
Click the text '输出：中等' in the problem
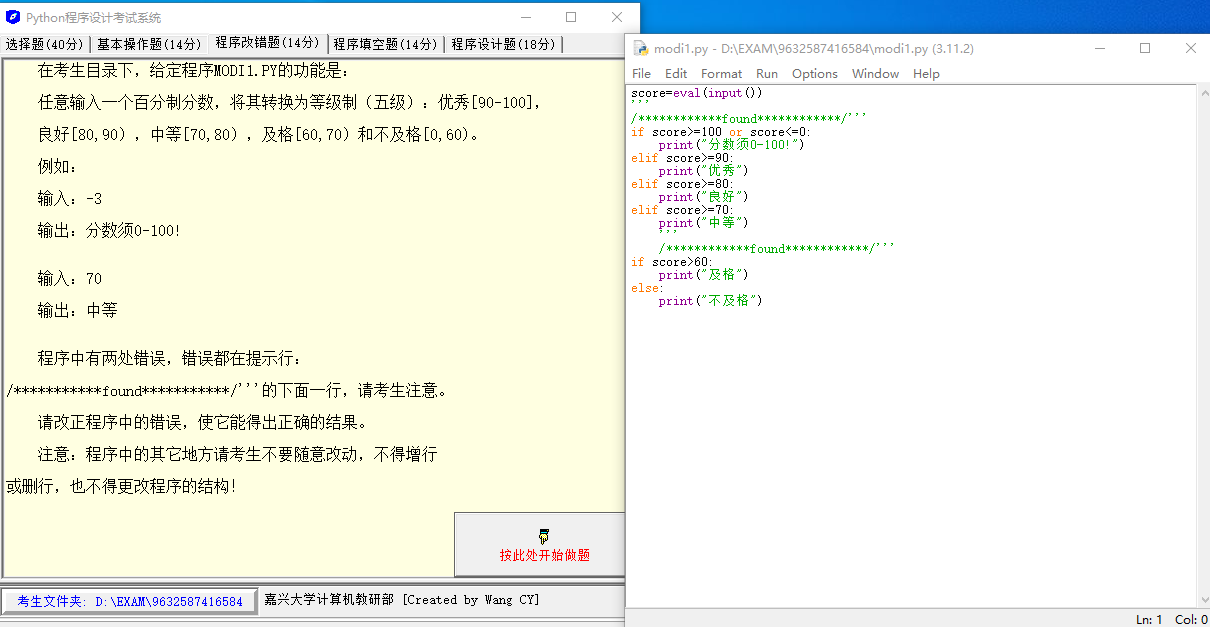coord(77,311)
